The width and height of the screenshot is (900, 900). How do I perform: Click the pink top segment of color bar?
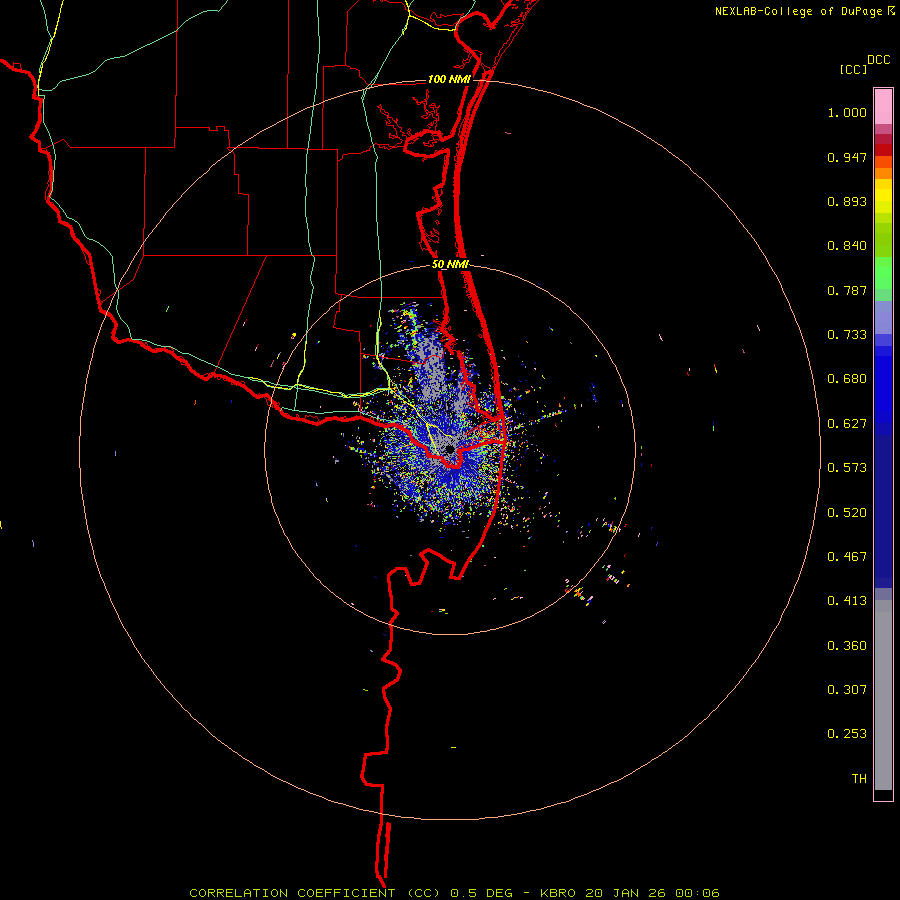[x=883, y=107]
